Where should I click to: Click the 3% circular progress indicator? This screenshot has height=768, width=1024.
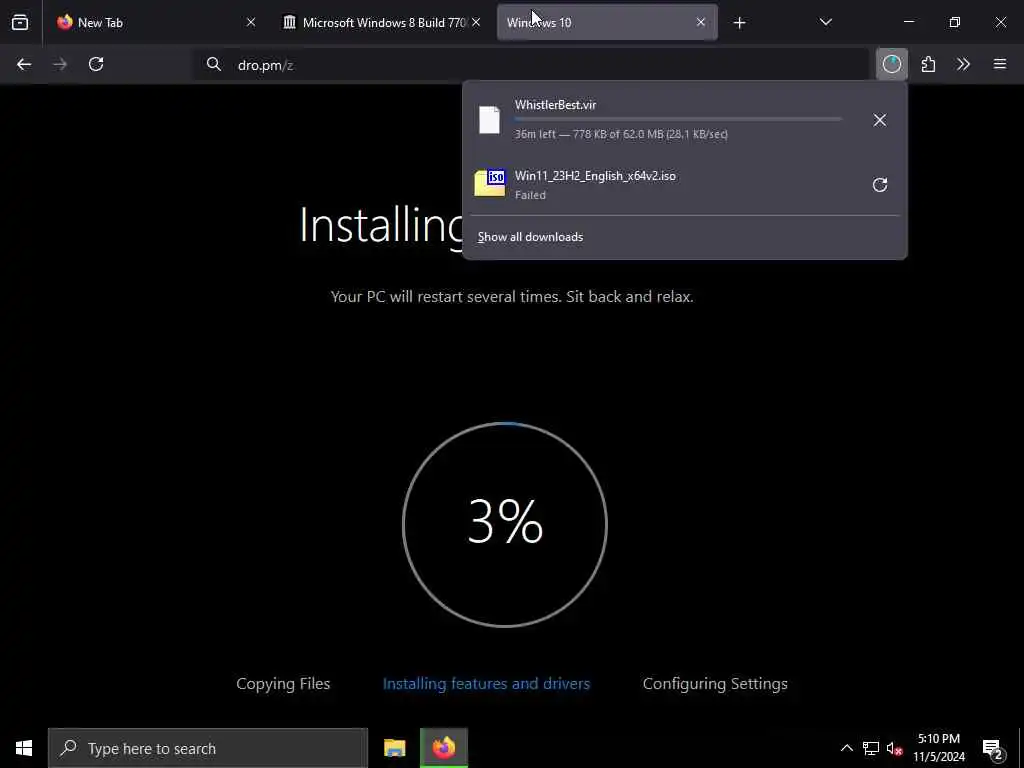tap(505, 524)
